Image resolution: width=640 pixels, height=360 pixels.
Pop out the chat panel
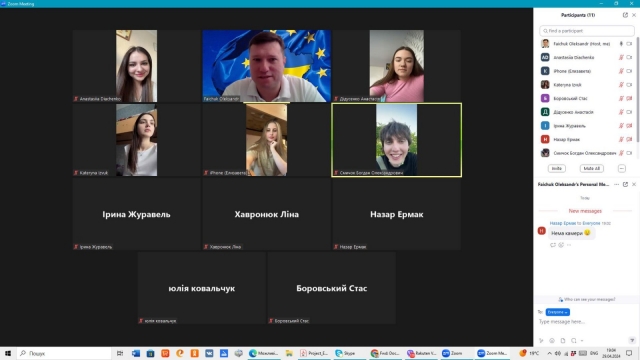625,184
